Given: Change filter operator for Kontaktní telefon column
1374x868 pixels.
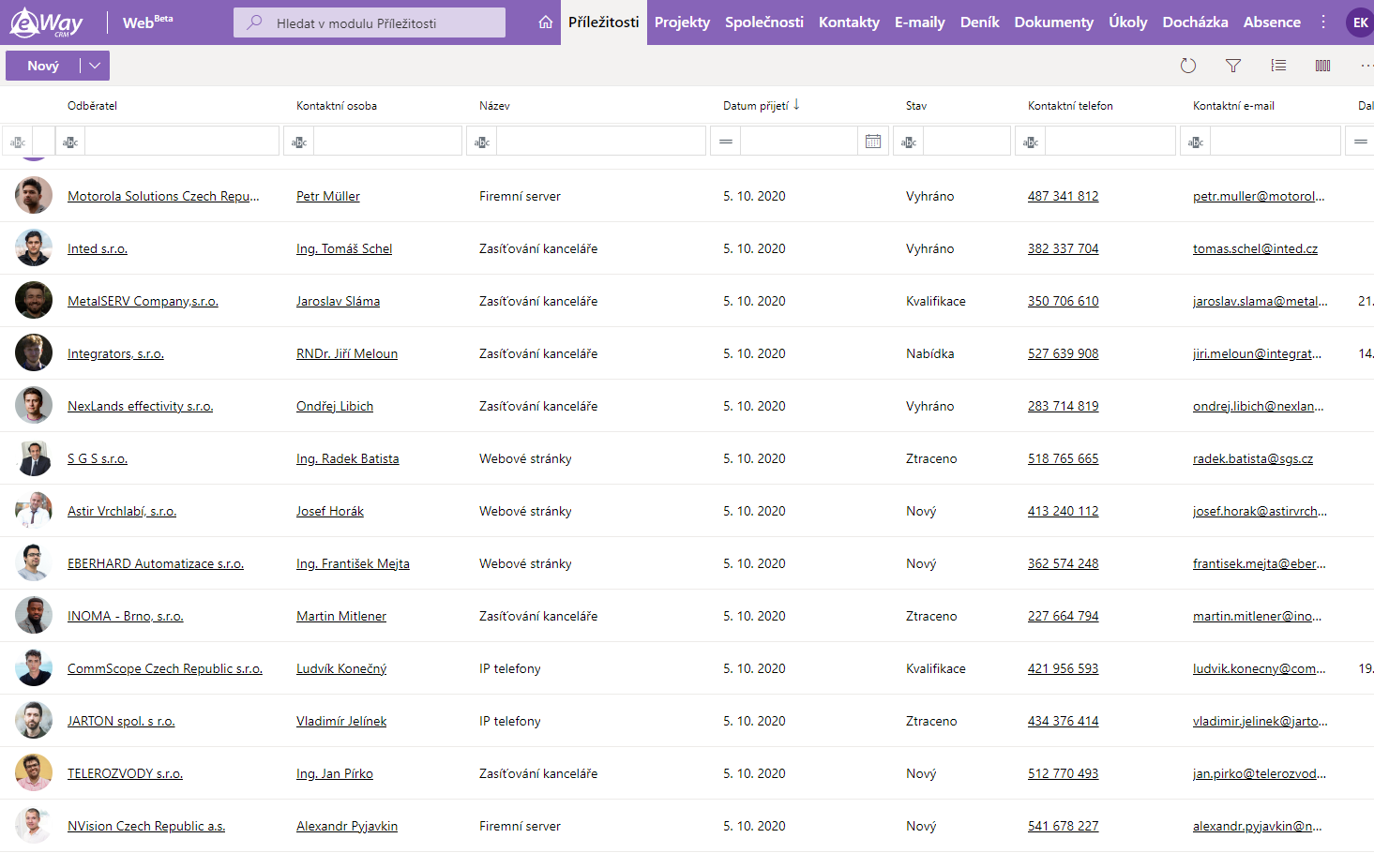Looking at the screenshot, I should click(1031, 142).
